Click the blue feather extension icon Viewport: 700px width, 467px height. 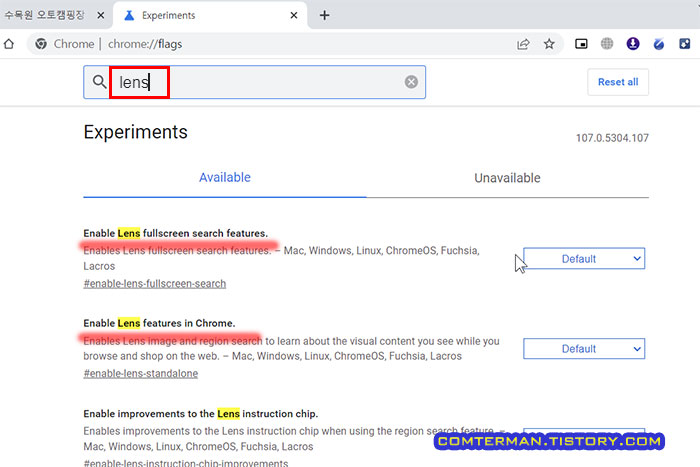658,44
